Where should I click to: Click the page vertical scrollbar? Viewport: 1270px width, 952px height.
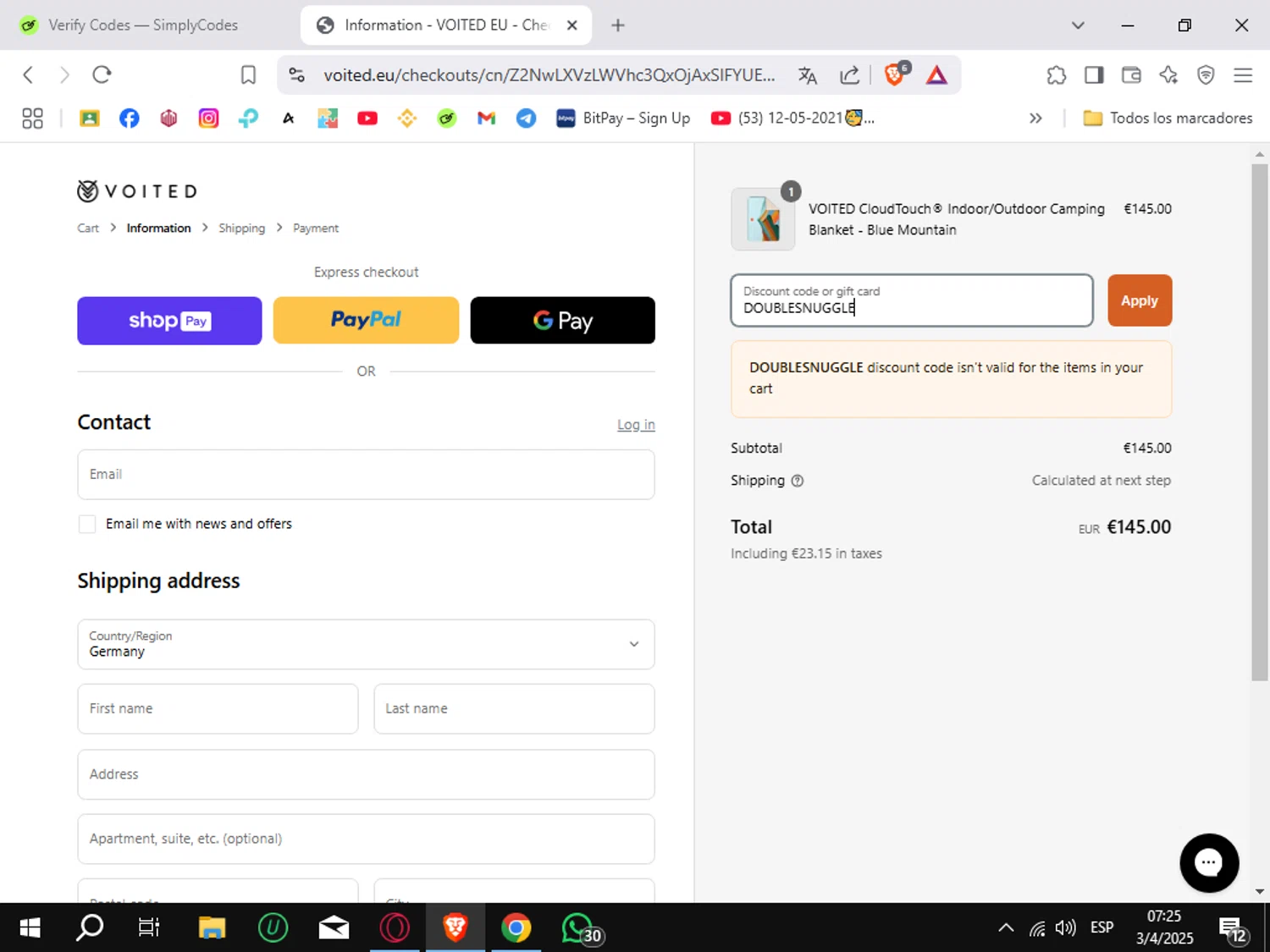(x=1260, y=421)
